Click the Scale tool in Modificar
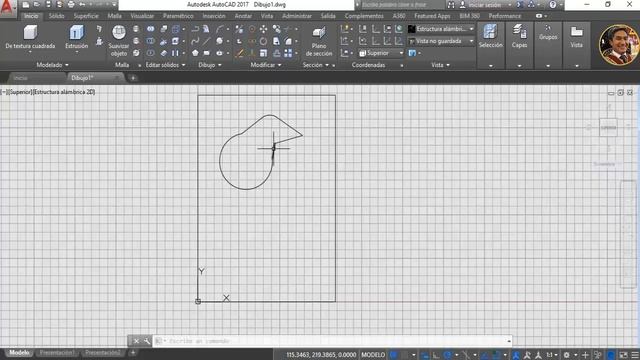This screenshot has height=360, width=640. (263, 53)
